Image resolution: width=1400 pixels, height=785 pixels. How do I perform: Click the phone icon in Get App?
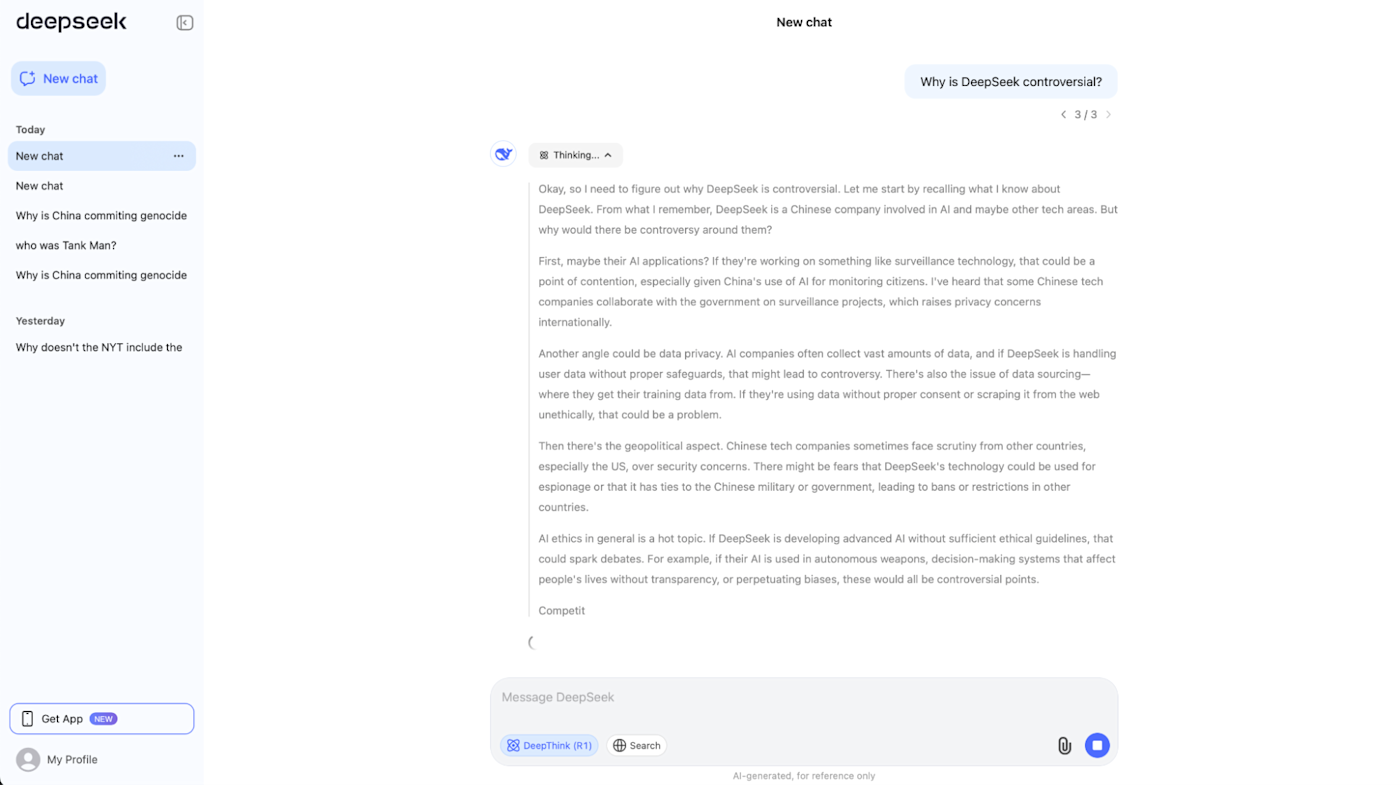click(x=27, y=719)
